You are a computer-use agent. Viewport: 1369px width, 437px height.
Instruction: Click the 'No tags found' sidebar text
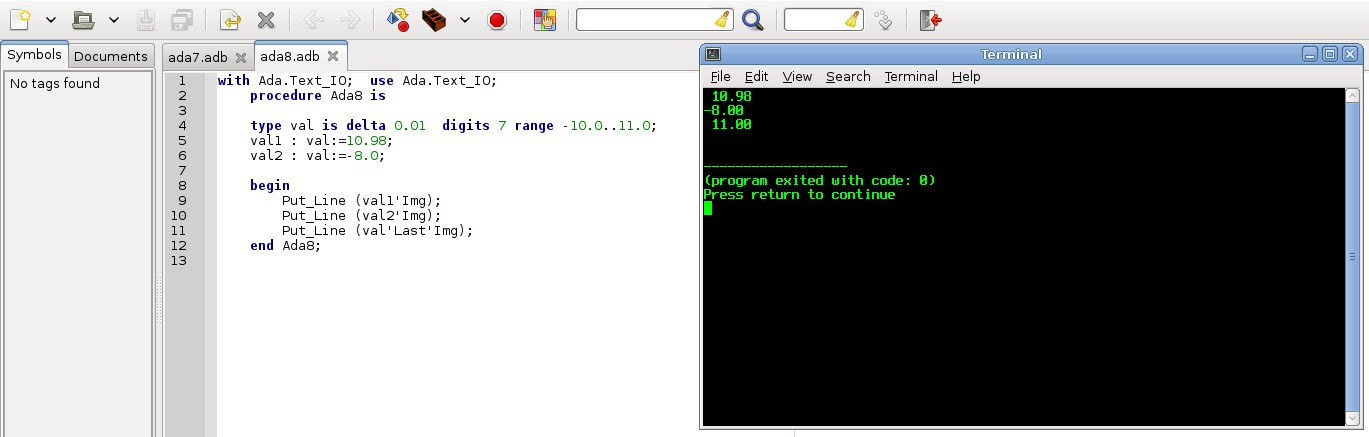[55, 84]
